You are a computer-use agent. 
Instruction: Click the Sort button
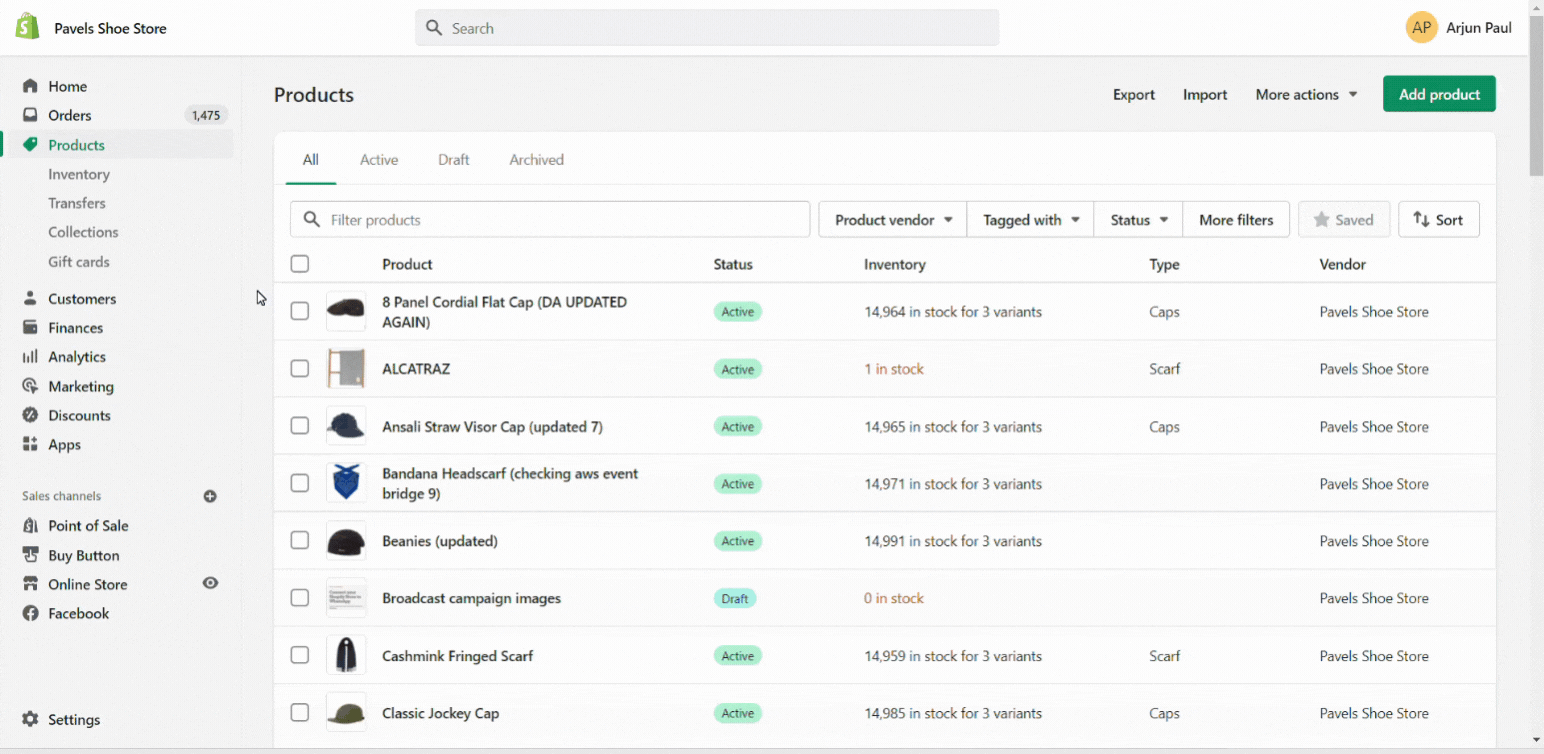[x=1439, y=220]
